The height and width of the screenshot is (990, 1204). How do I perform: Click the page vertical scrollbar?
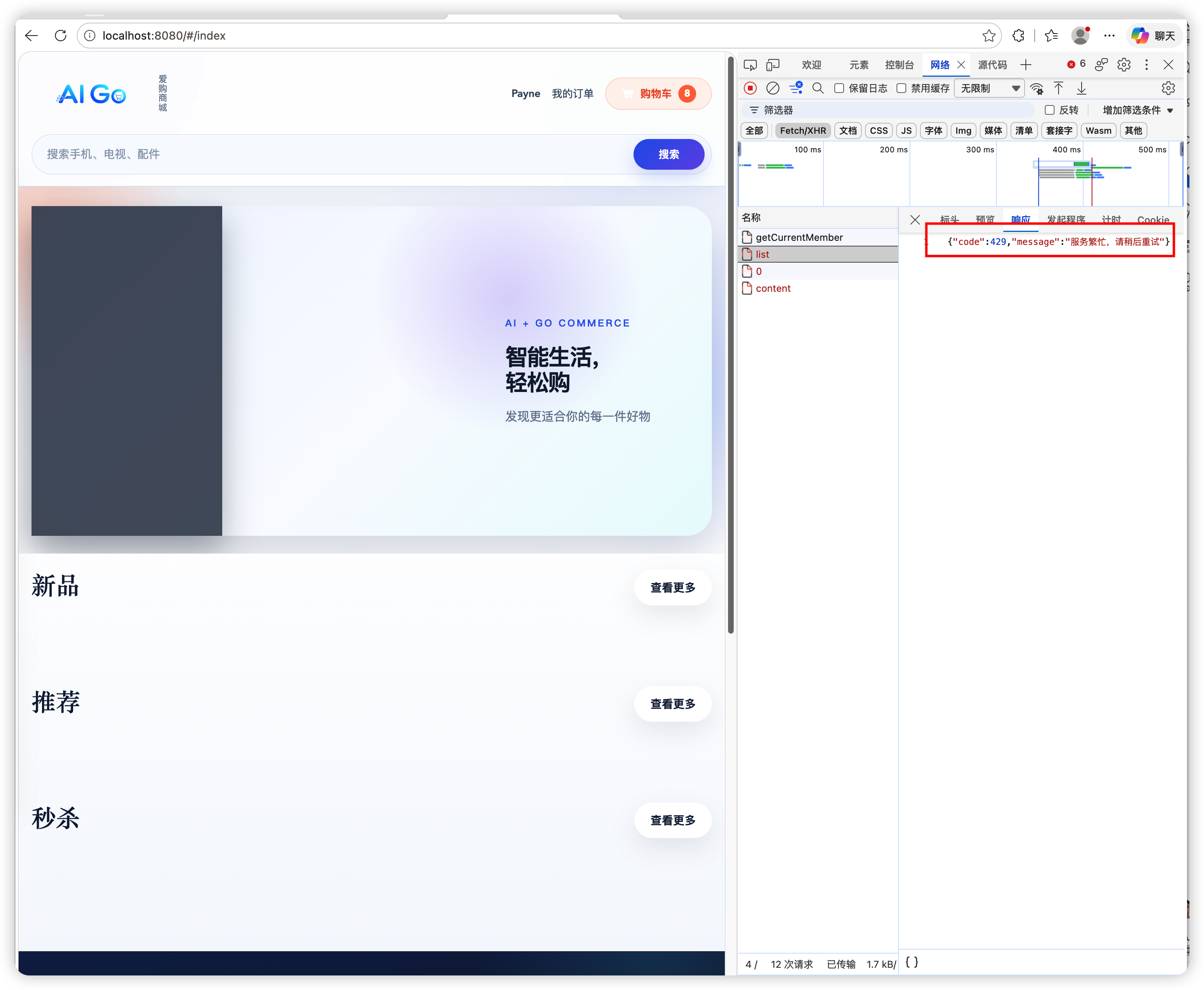pos(731,345)
